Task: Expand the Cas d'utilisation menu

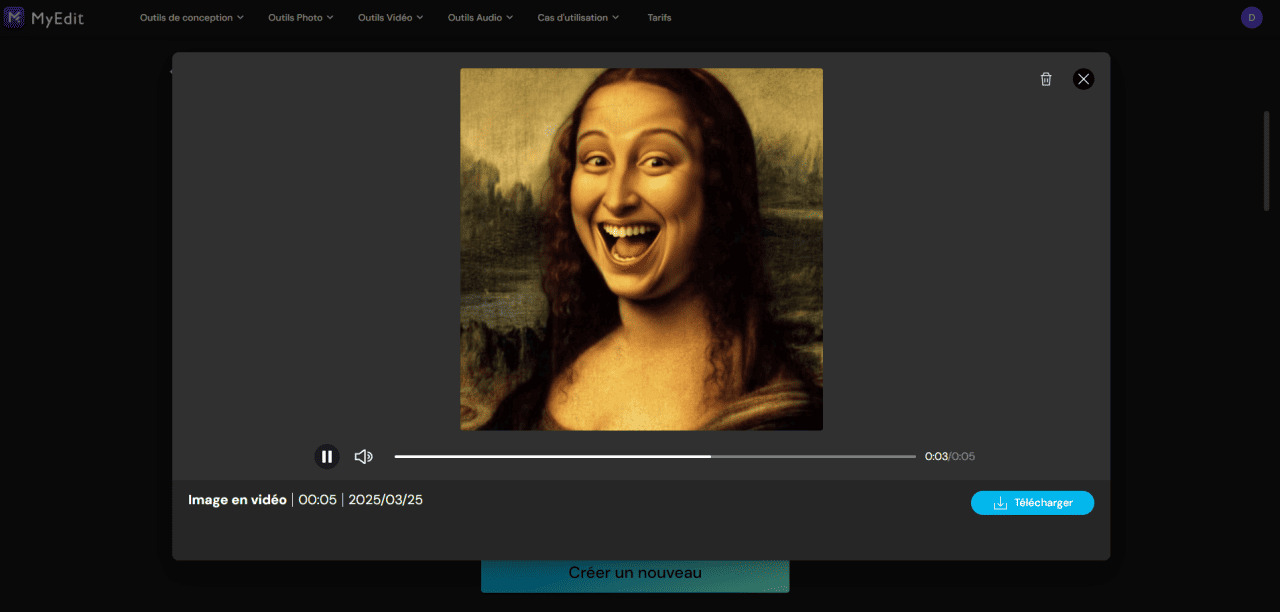Action: 577,17
